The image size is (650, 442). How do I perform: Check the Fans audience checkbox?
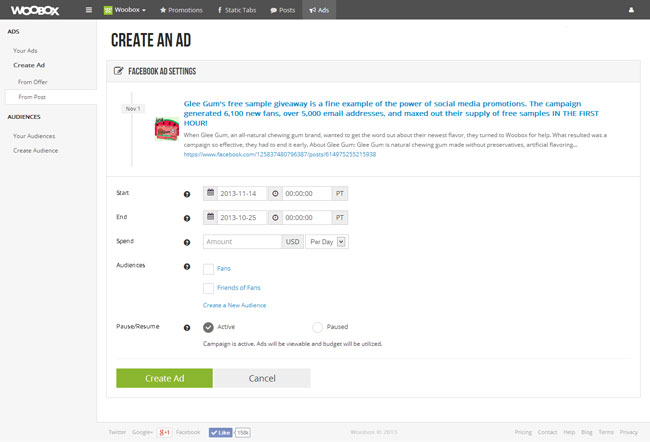point(209,269)
